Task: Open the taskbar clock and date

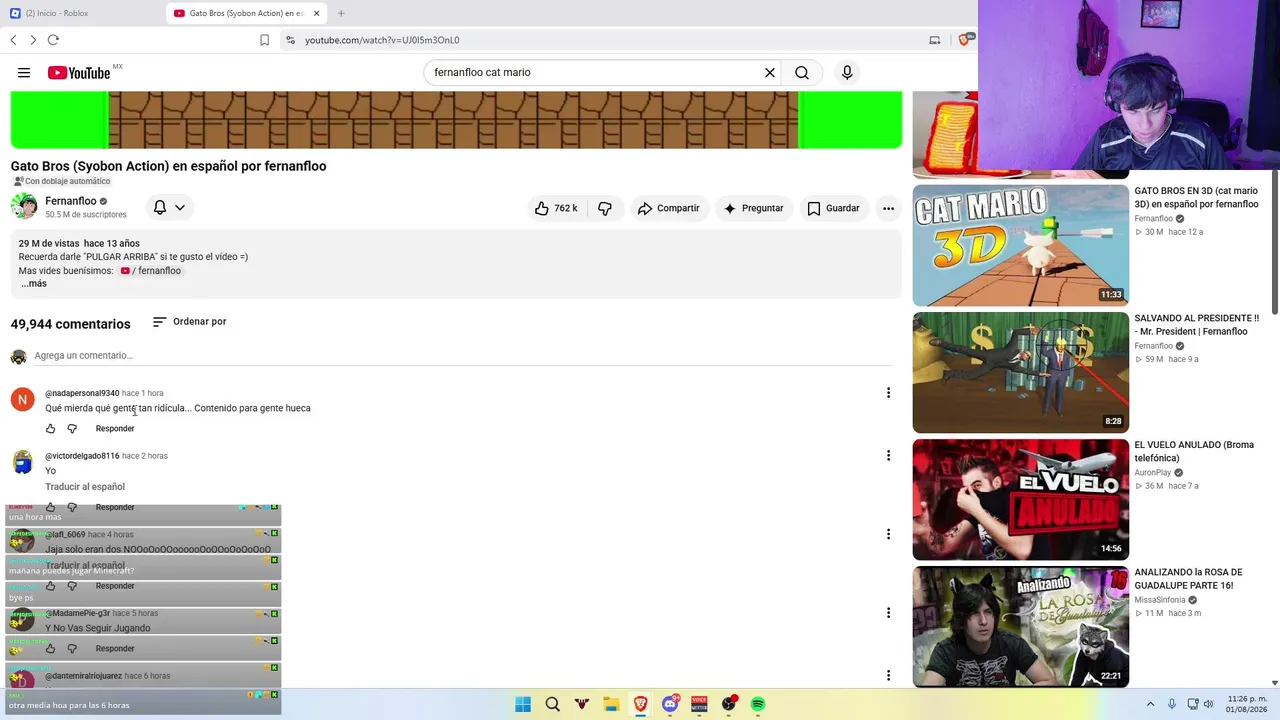Action: pos(1247,704)
